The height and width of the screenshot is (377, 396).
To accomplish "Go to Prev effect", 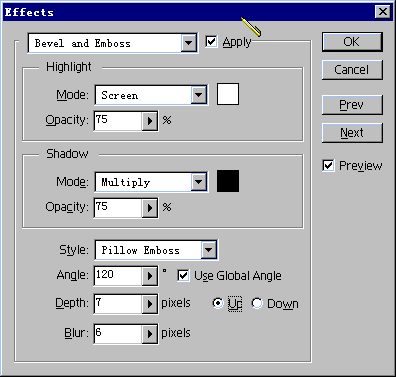I will pyautogui.click(x=352, y=105).
